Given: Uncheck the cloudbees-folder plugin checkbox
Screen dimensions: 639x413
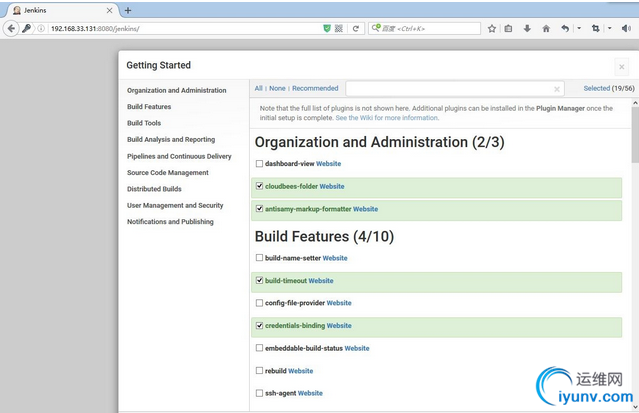Looking at the screenshot, I should pos(259,186).
